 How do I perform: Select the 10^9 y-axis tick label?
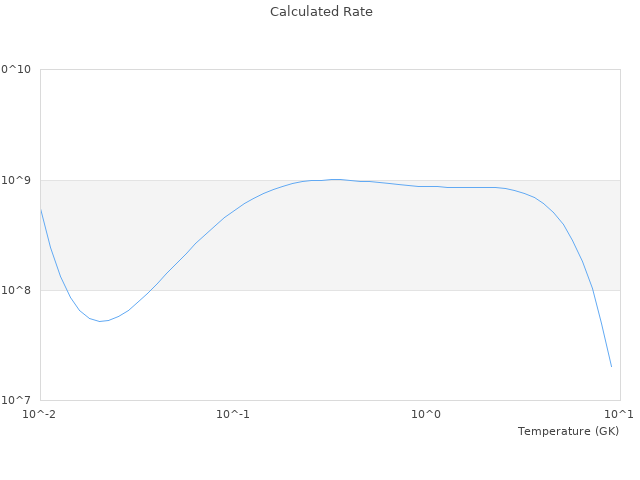tap(18, 180)
